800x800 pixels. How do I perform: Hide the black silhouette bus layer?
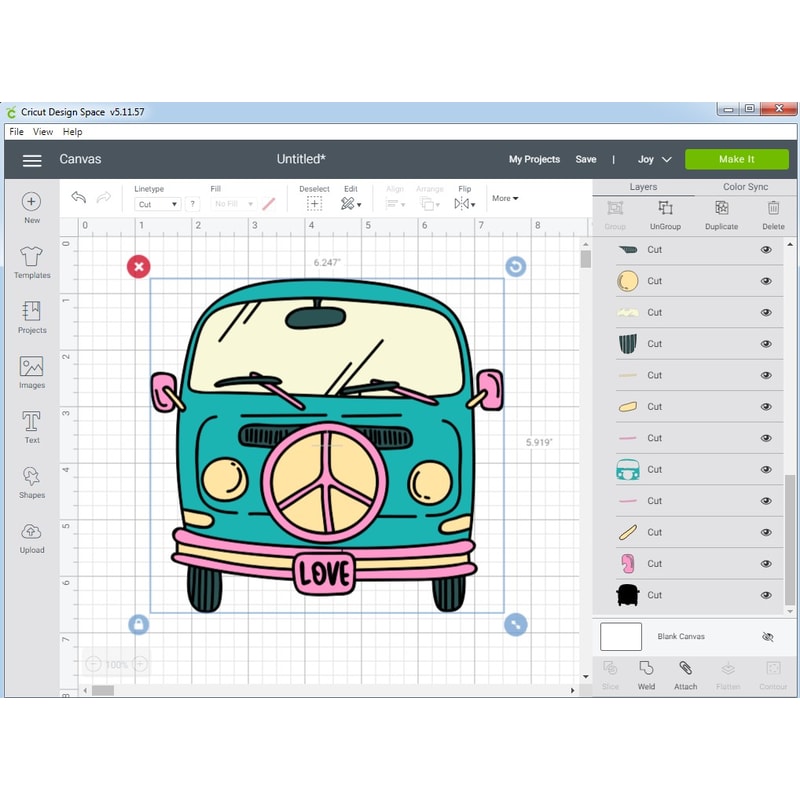tap(766, 595)
